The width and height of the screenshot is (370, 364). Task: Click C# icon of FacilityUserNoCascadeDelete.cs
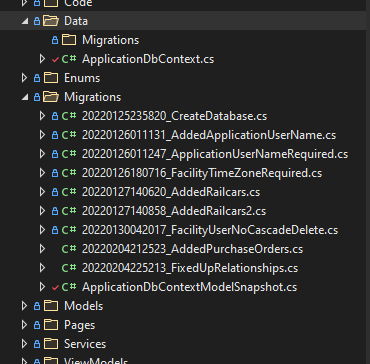69,230
